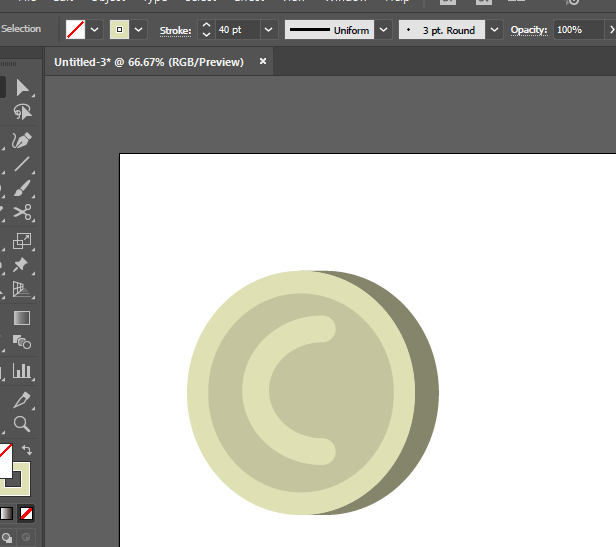Open the 3 pt. Round brush dropdown
The image size is (616, 547).
[x=494, y=30]
